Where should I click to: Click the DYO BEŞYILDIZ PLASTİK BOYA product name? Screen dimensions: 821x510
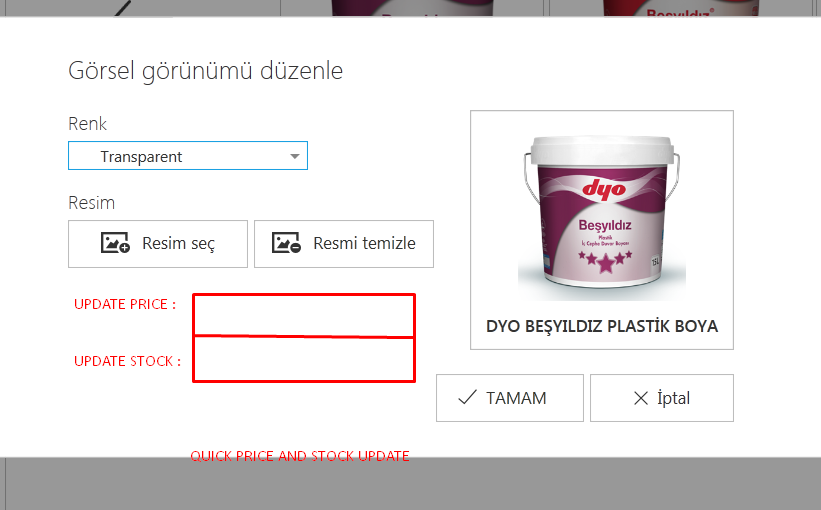pos(602,326)
